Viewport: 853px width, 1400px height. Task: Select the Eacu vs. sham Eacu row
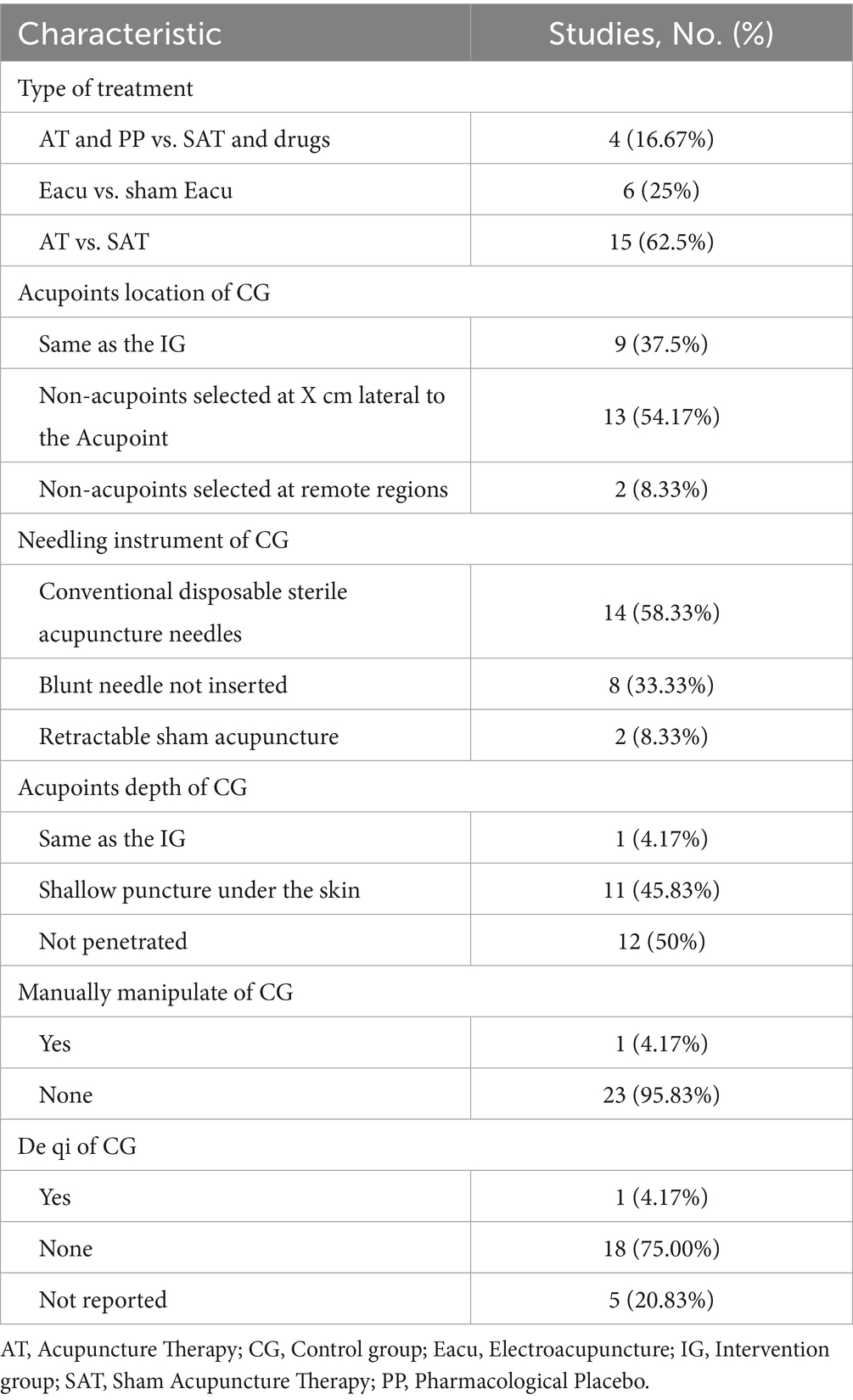(x=426, y=190)
